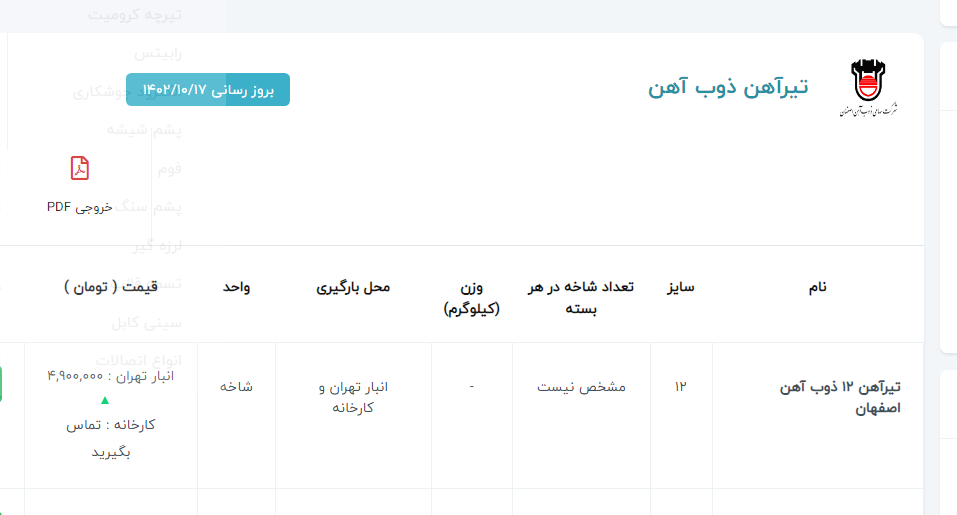Viewport: 957px width, 515px height.
Task: Click 'کارخانه : تماس بگیرید' factory price text
Action: click(111, 438)
